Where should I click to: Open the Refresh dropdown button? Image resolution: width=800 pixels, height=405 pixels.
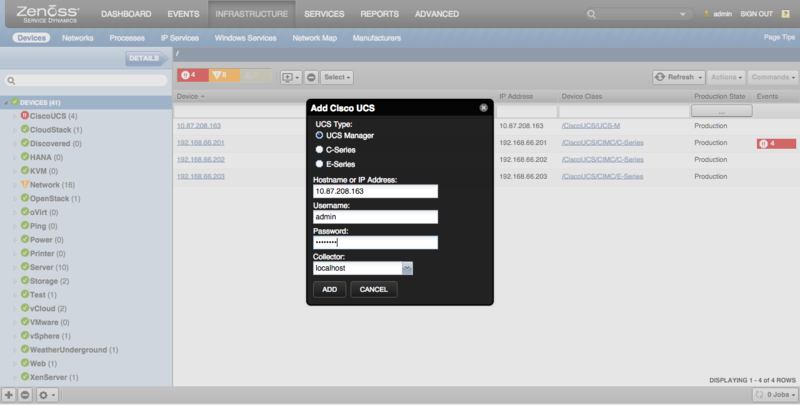679,77
